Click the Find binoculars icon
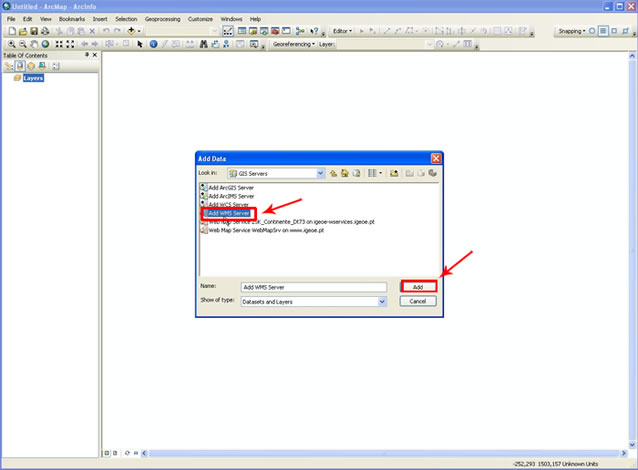The width and height of the screenshot is (638, 470). click(x=204, y=44)
